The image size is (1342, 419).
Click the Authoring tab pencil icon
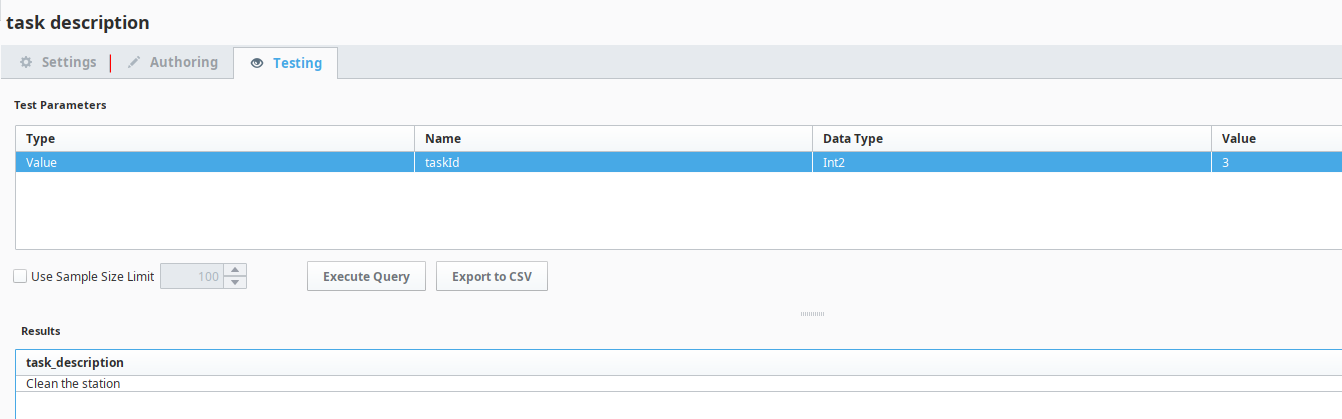coord(134,62)
